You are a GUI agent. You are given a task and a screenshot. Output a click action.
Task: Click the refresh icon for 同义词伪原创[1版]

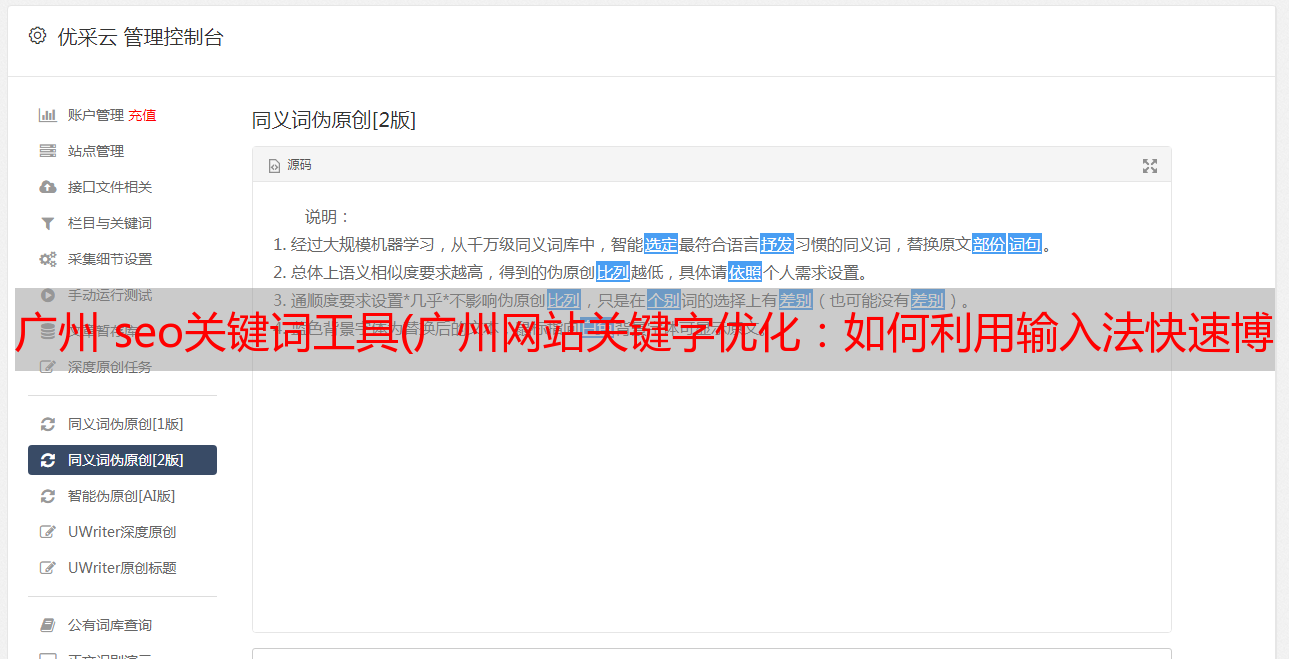(47, 424)
